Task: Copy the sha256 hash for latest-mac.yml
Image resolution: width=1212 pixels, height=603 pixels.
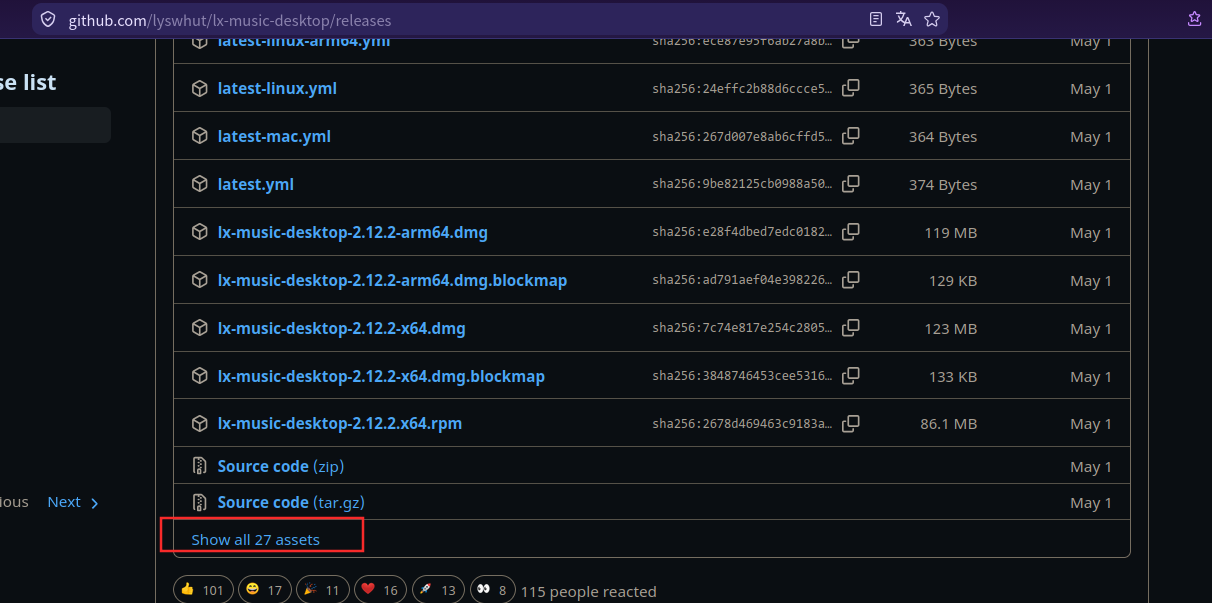Action: pos(851,136)
